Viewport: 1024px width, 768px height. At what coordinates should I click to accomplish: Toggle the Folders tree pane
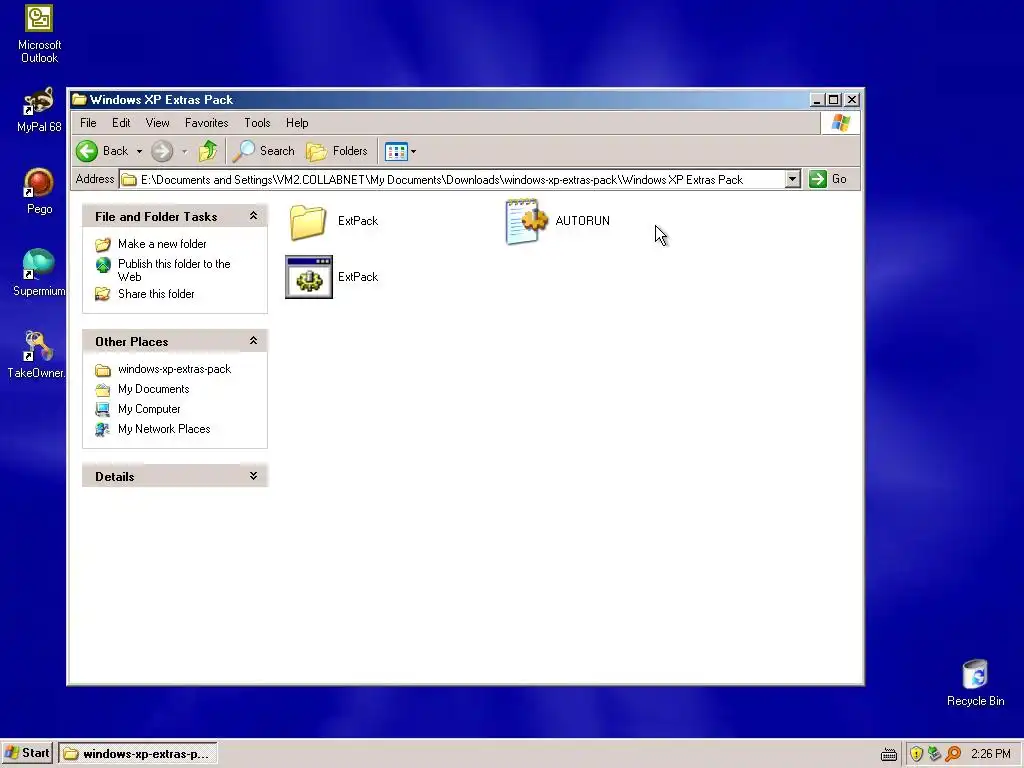337,151
